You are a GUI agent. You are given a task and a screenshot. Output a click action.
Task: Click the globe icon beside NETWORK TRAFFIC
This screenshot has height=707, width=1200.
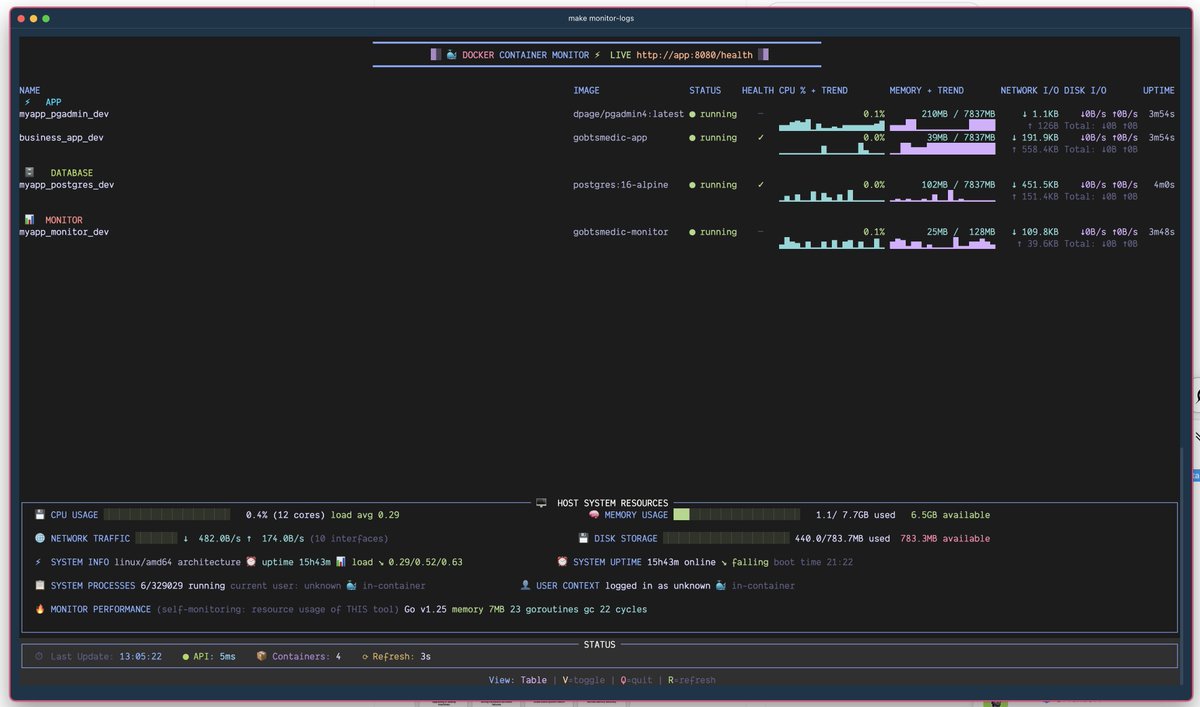point(40,538)
